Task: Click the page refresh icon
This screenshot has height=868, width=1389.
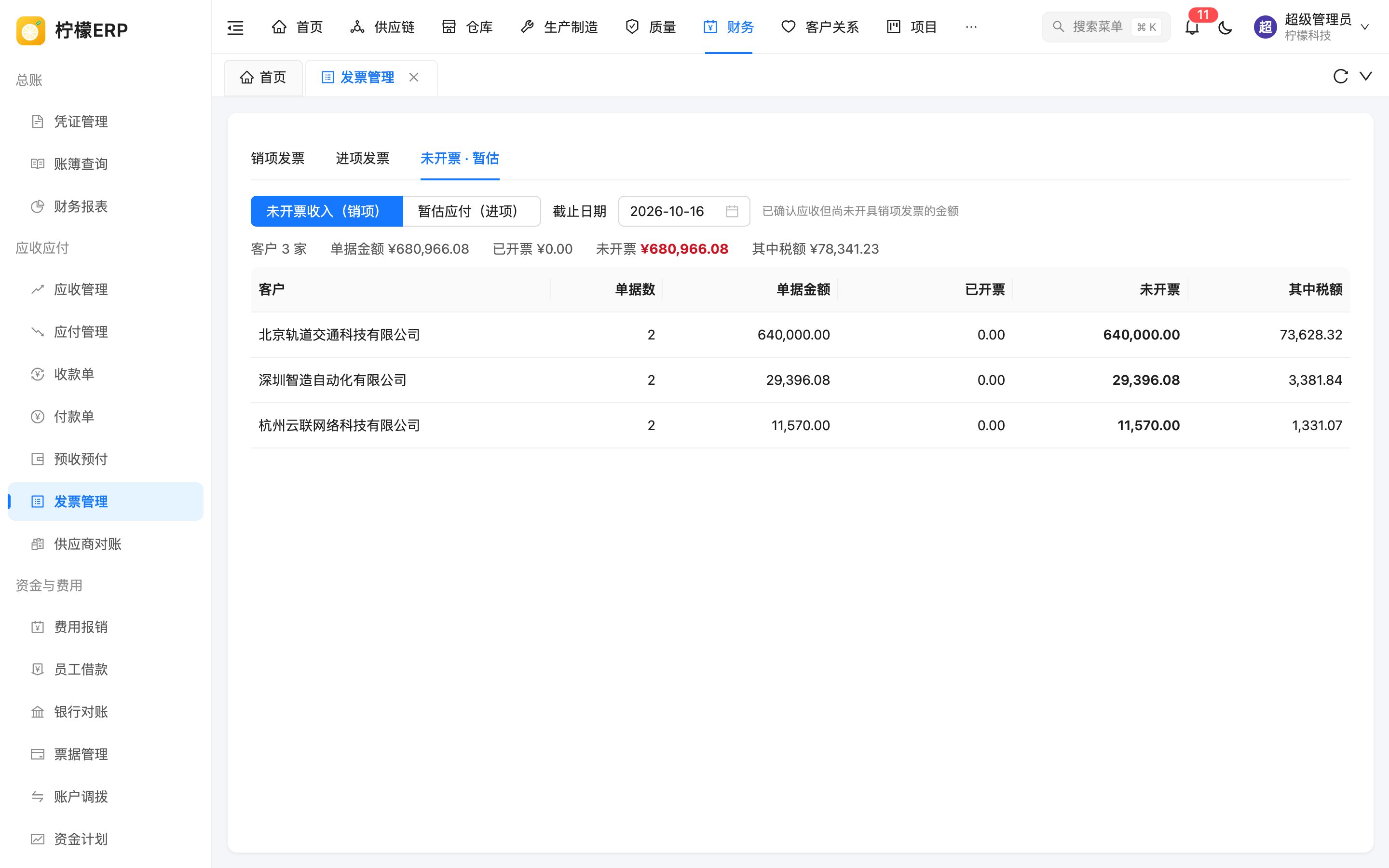Action: pyautogui.click(x=1340, y=76)
